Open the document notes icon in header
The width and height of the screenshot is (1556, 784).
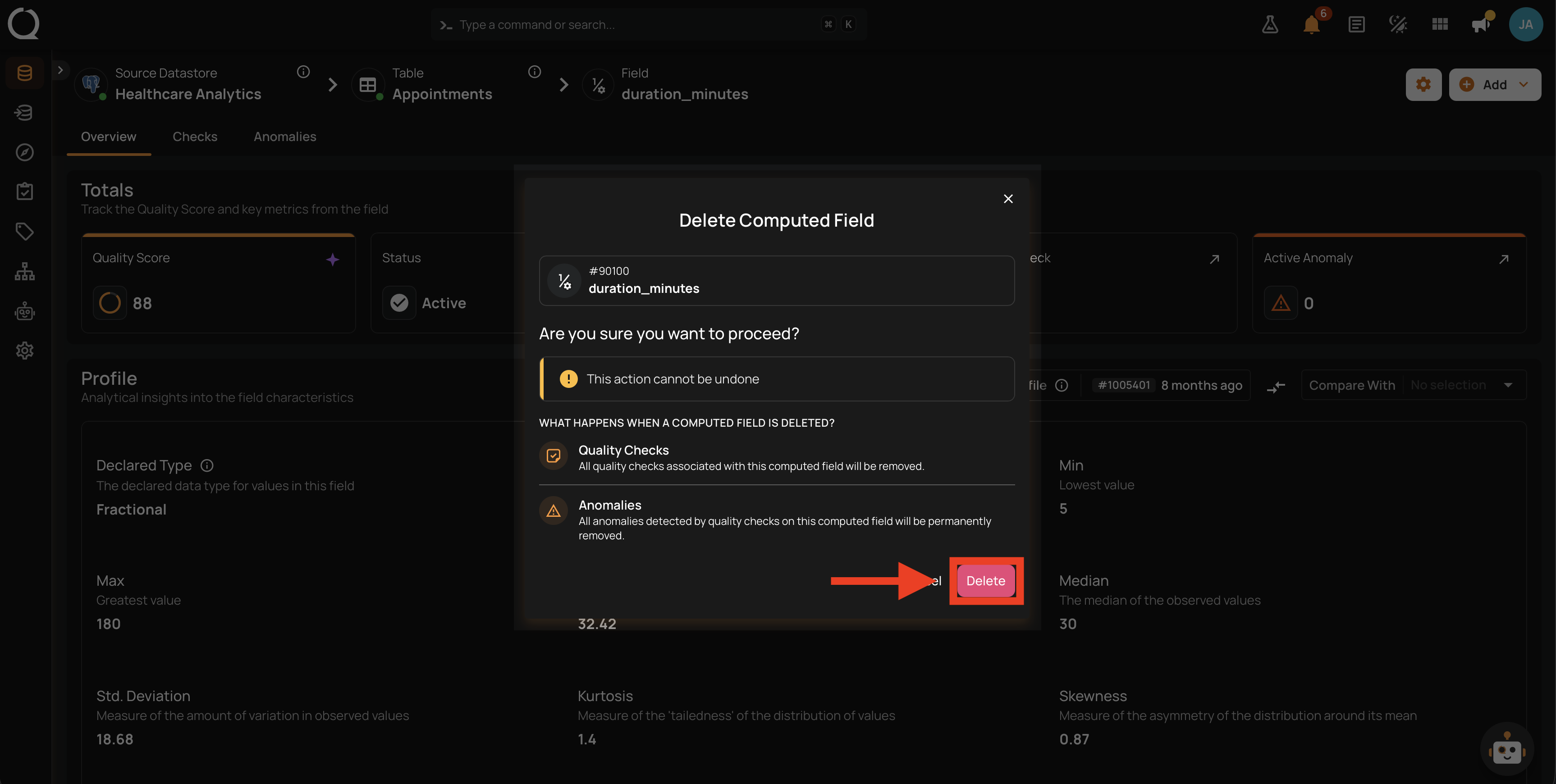point(1356,24)
